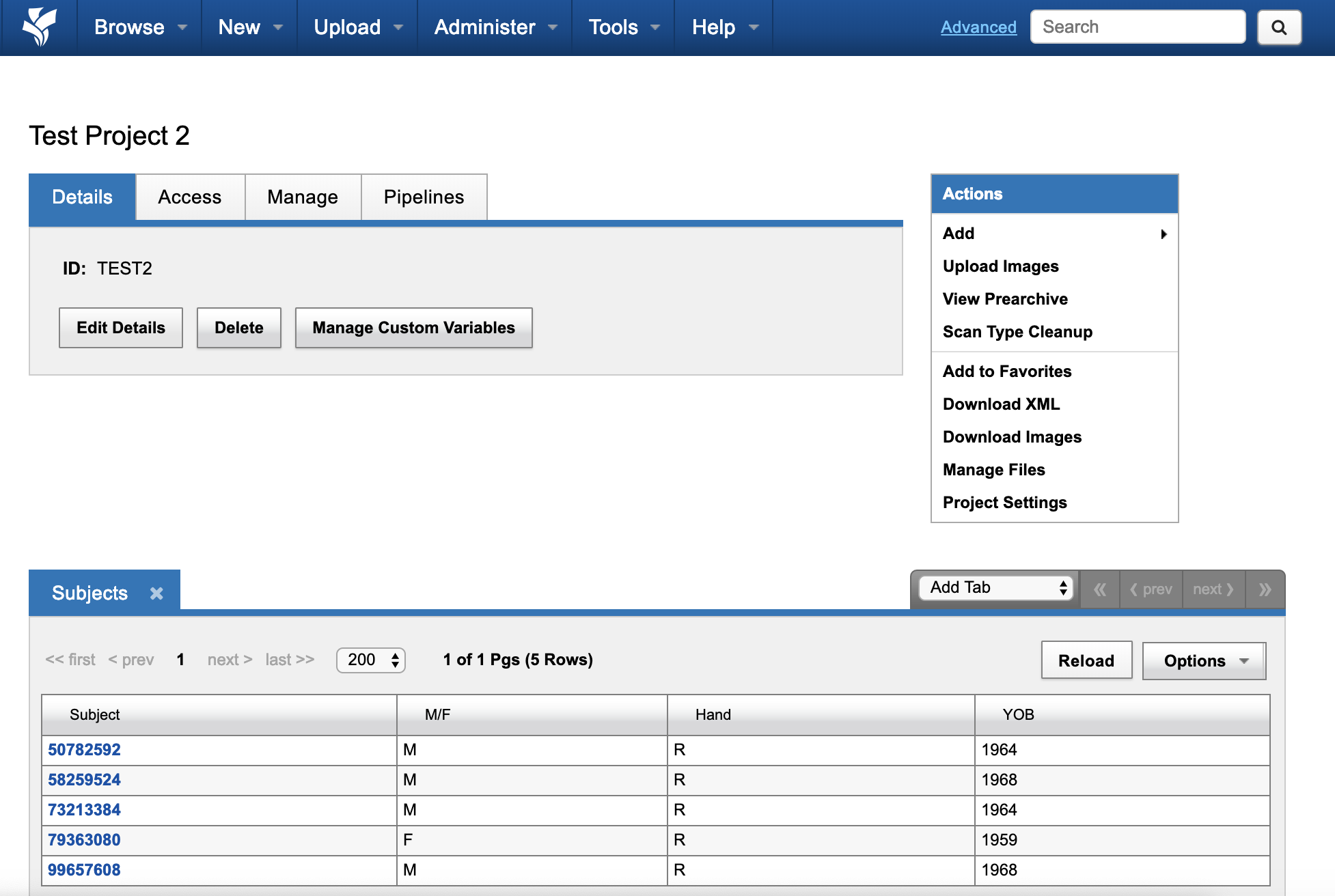Click the prev tab navigation button

pos(1151,589)
